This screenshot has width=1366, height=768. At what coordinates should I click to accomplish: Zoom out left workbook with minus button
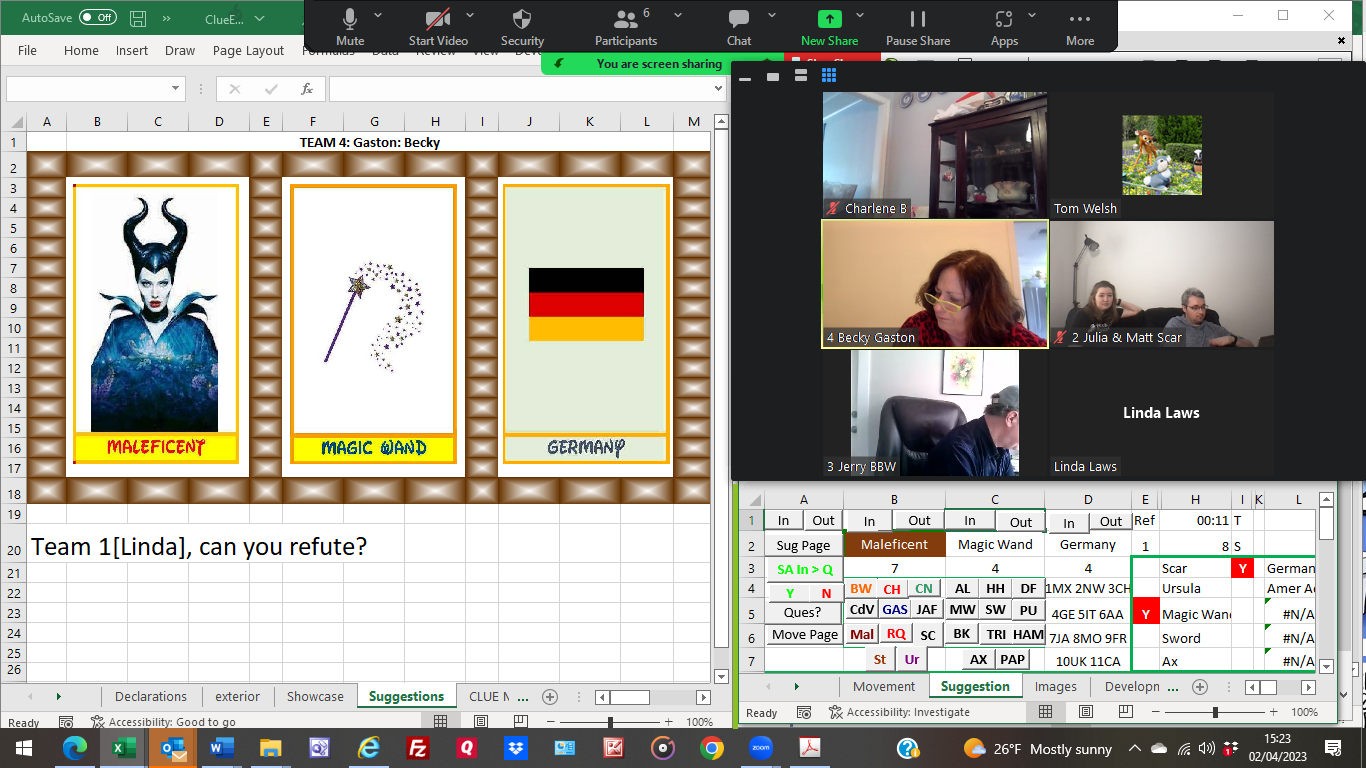[548, 721]
